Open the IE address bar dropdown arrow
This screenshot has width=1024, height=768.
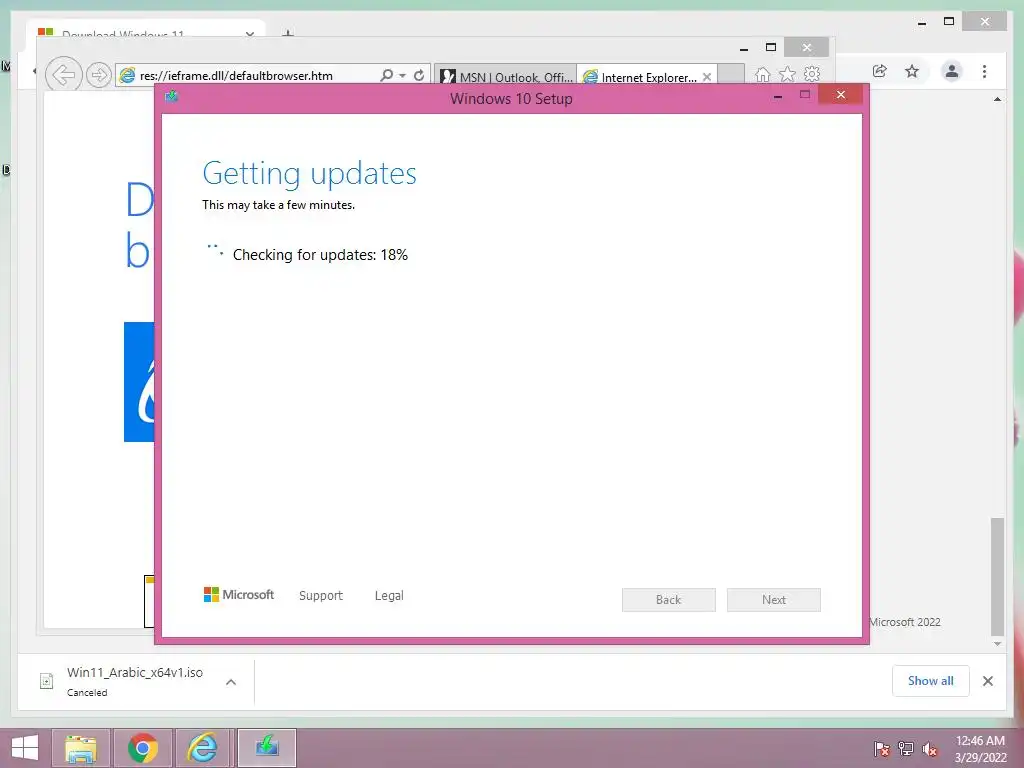pos(402,76)
